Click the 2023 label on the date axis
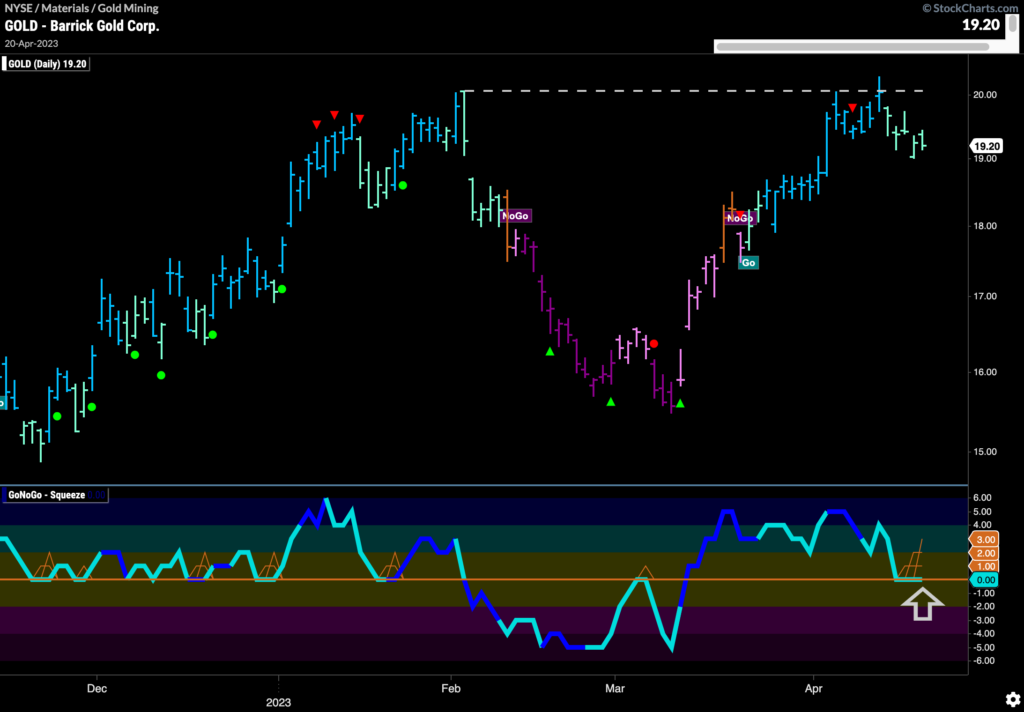This screenshot has width=1024, height=712. click(278, 702)
